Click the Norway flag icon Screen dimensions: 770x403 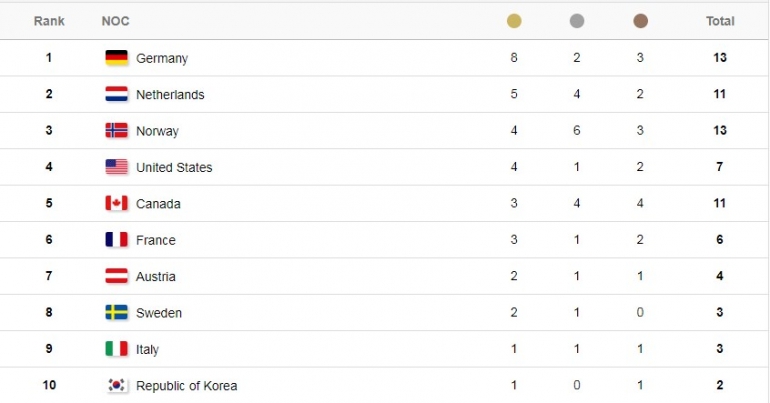coord(116,131)
